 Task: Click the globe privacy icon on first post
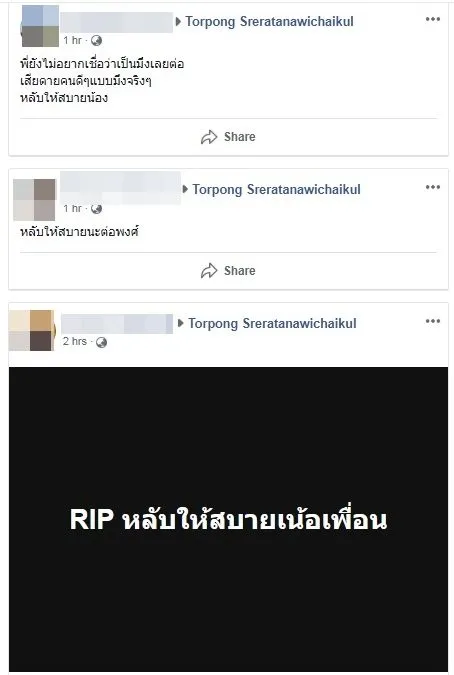pyautogui.click(x=96, y=40)
